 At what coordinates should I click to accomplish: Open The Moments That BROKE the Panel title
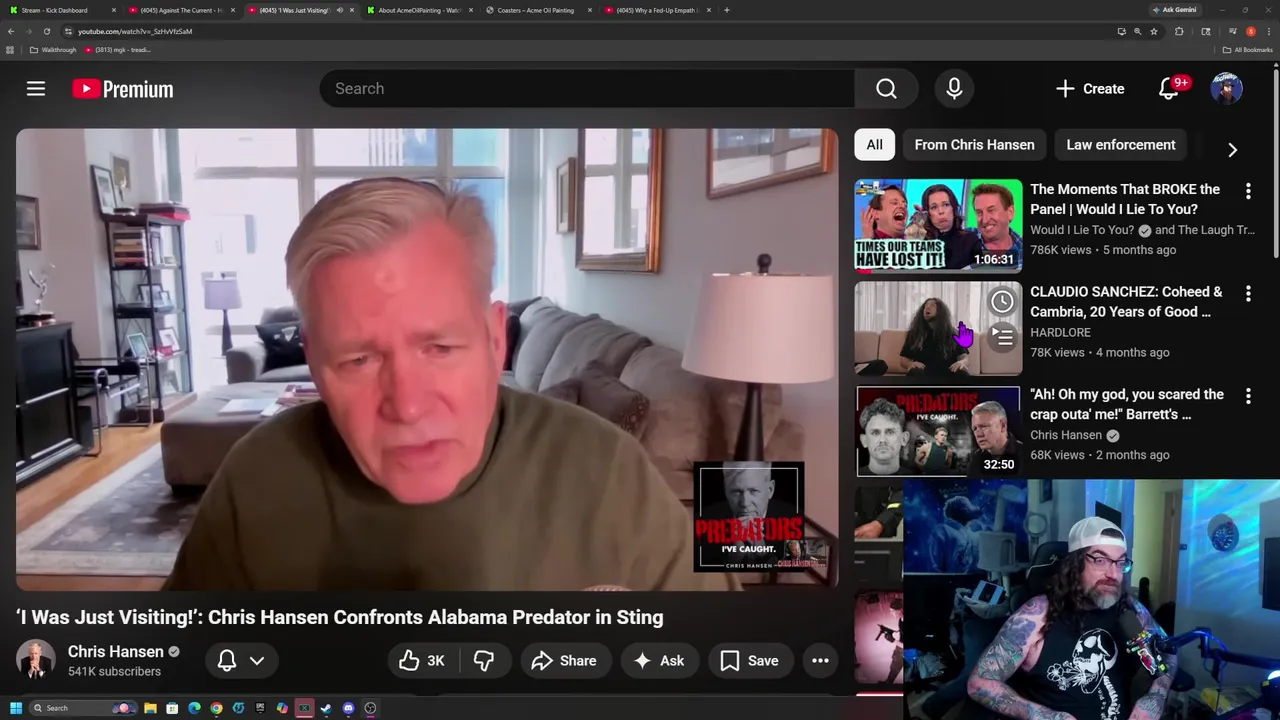[x=1124, y=199]
